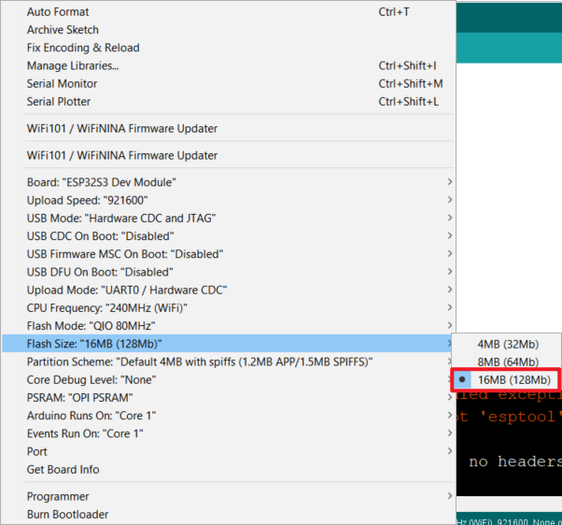The height and width of the screenshot is (525, 562).
Task: Choose Archive Sketch
Action: pyautogui.click(x=229, y=30)
